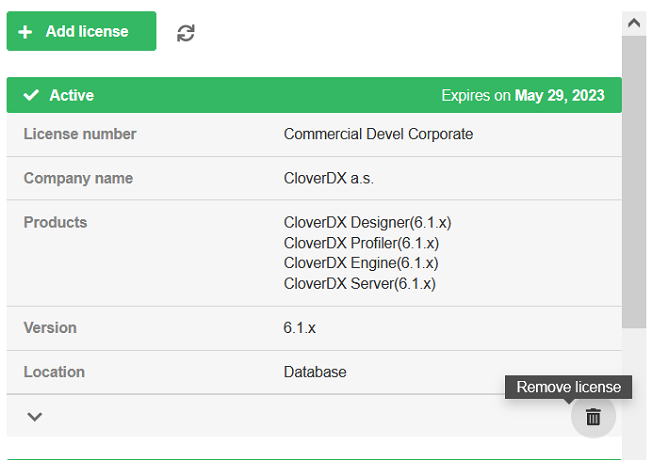Click the Add license button
Screen dimensions: 652x460
[x=82, y=31]
